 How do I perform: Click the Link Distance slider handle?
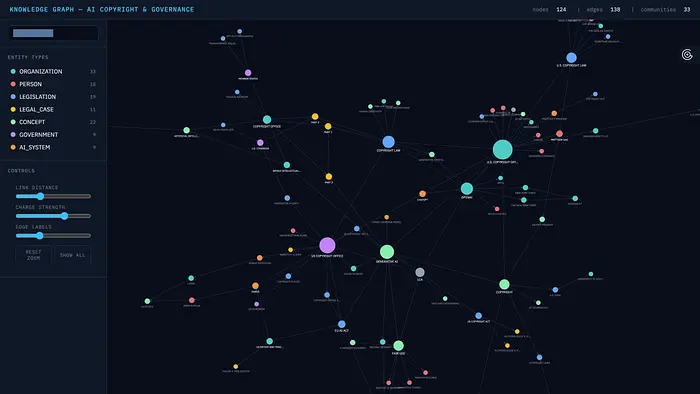[40, 196]
